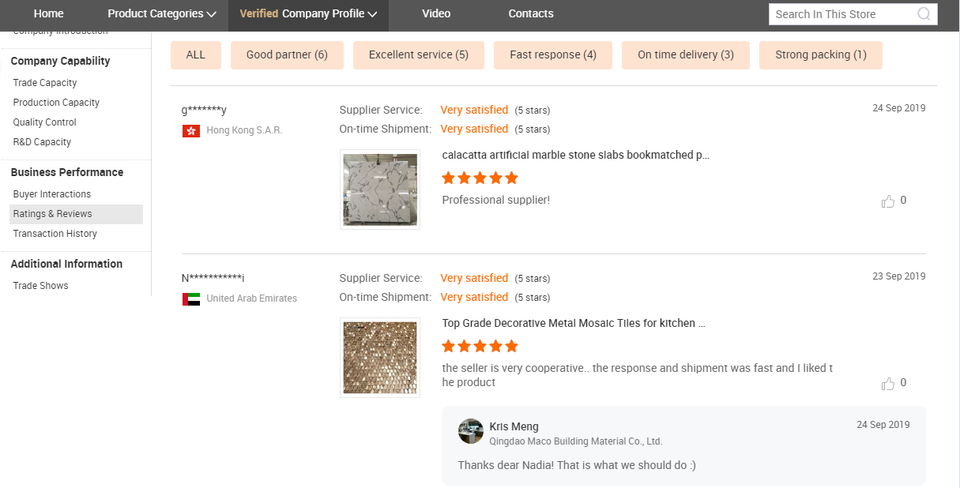The height and width of the screenshot is (488, 960).
Task: Click the search magnifier icon
Action: click(924, 14)
